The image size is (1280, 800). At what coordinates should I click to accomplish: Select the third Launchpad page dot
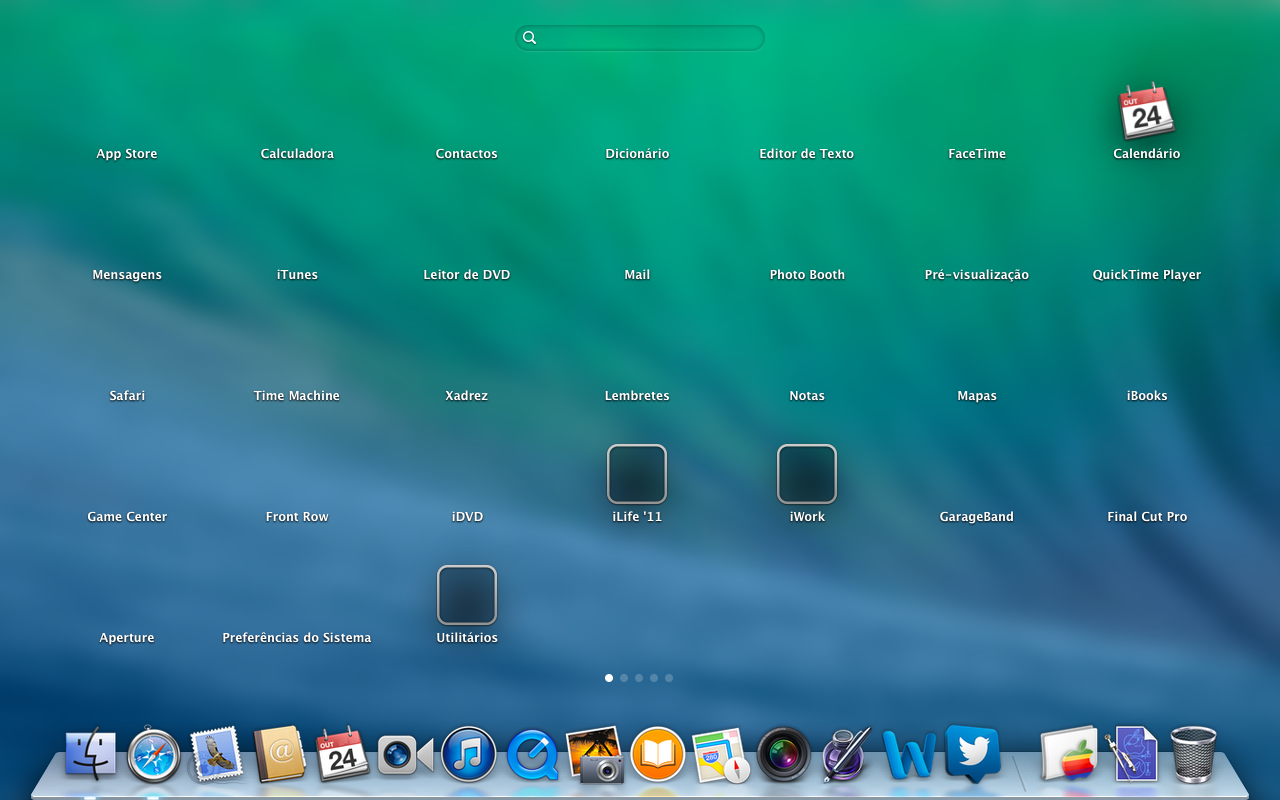click(639, 678)
